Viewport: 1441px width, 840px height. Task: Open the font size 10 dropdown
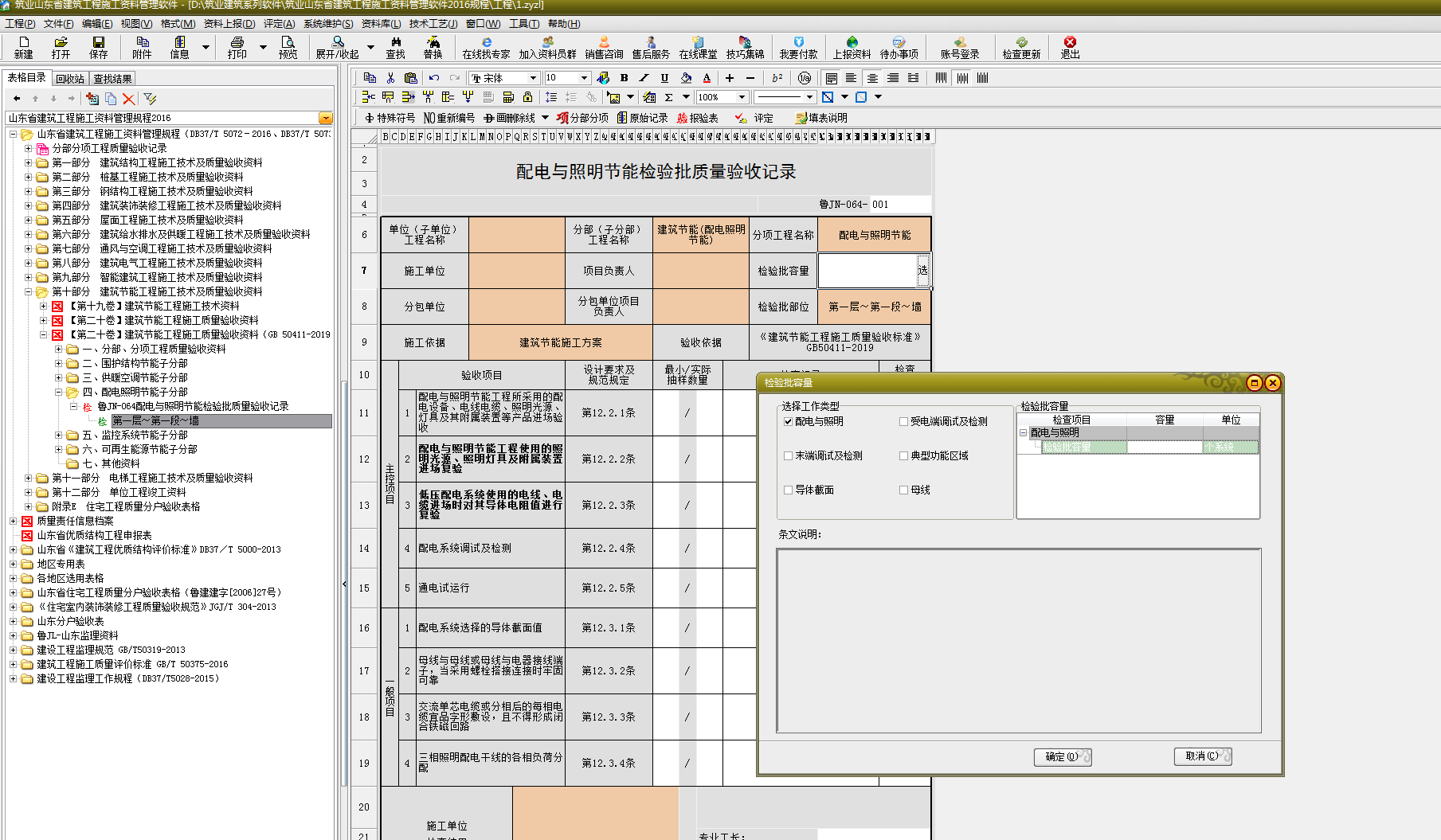584,77
